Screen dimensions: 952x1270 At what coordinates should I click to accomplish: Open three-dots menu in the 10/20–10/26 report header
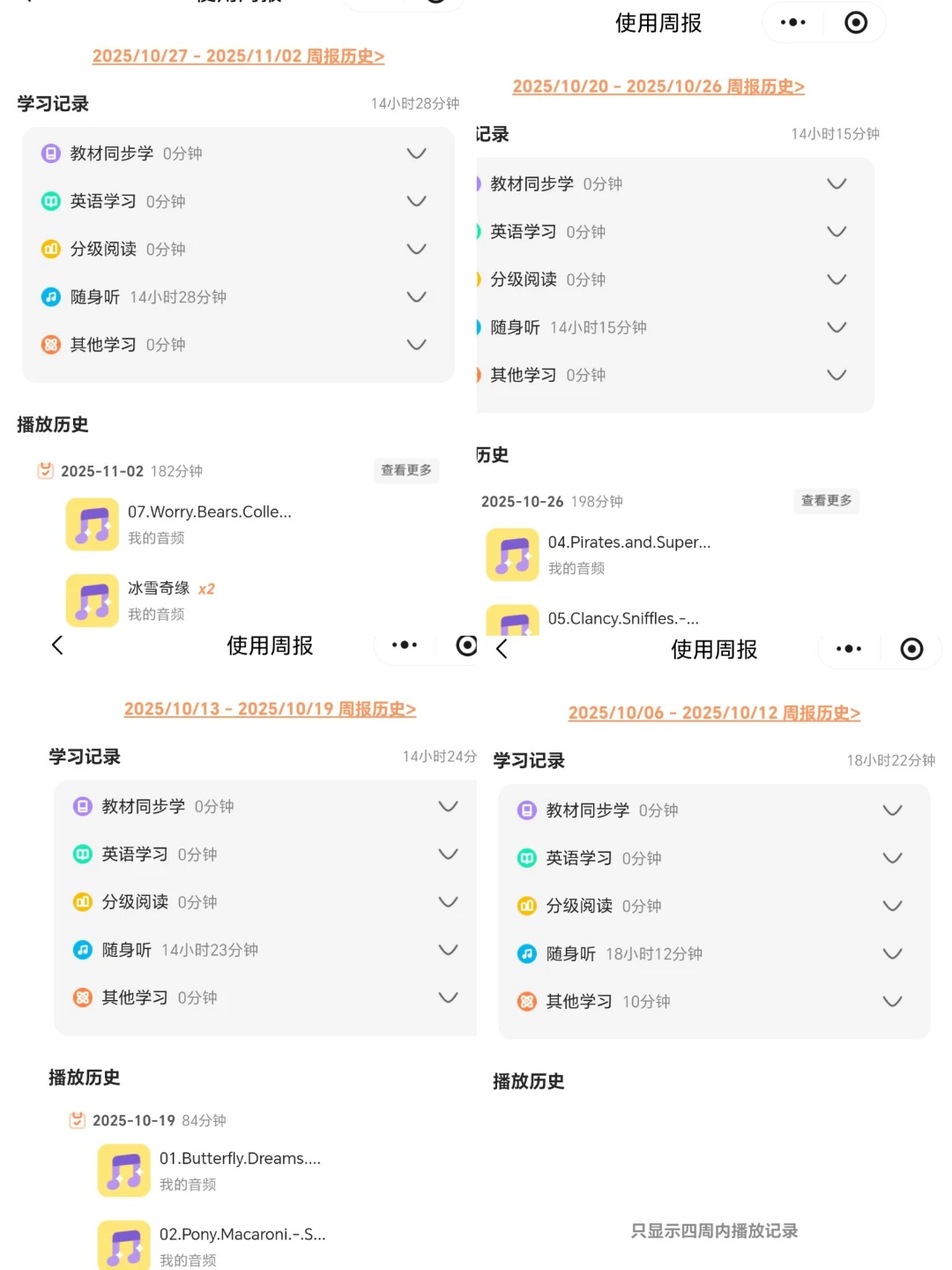pyautogui.click(x=792, y=23)
